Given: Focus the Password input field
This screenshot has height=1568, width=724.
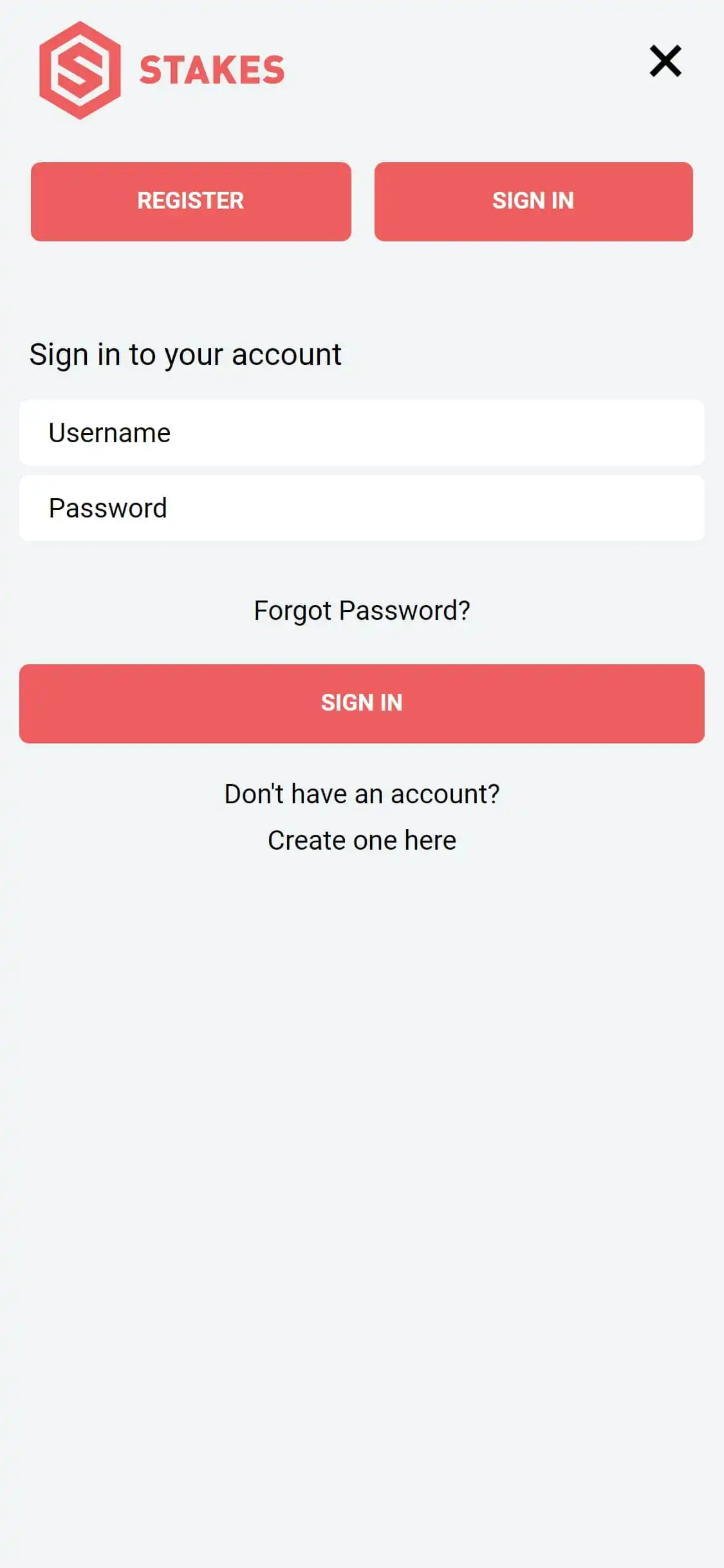Looking at the screenshot, I should (x=362, y=508).
